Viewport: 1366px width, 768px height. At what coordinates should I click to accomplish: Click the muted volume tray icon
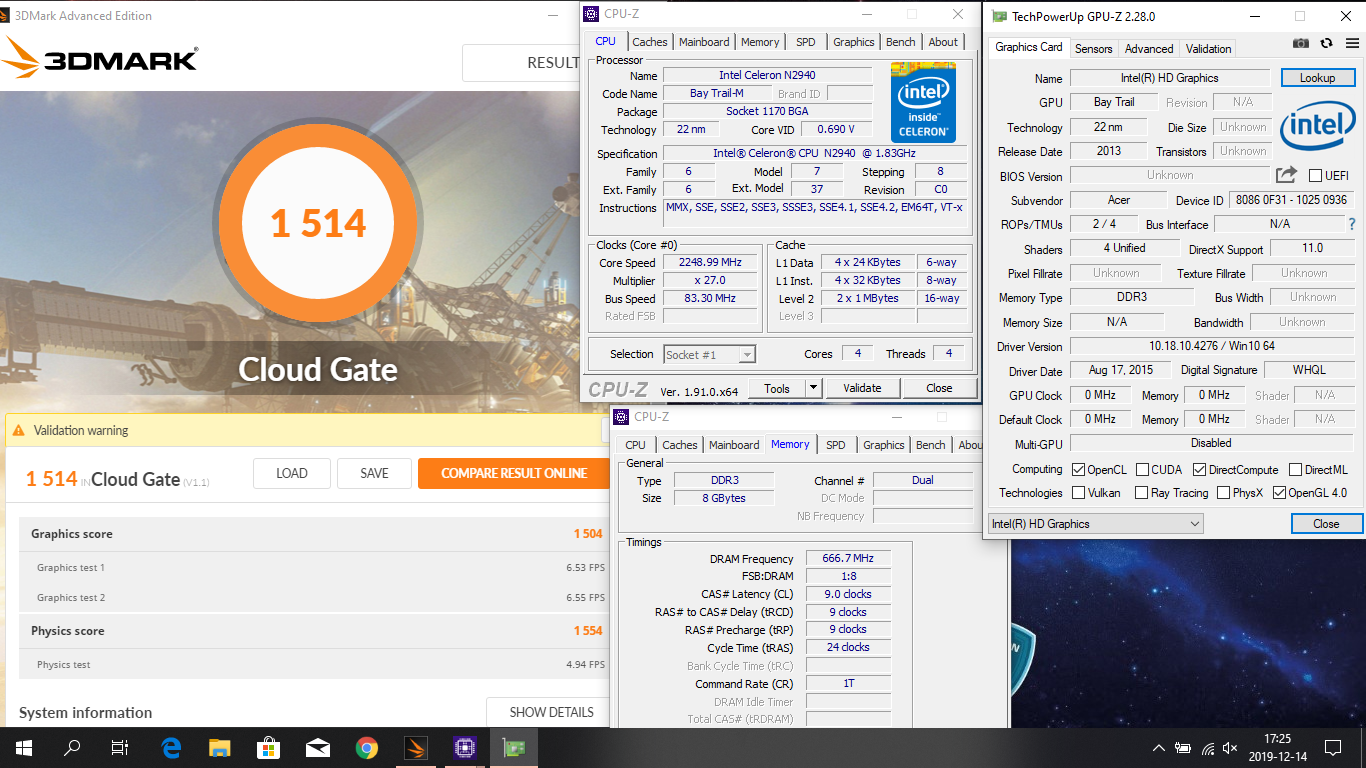pyautogui.click(x=1231, y=748)
